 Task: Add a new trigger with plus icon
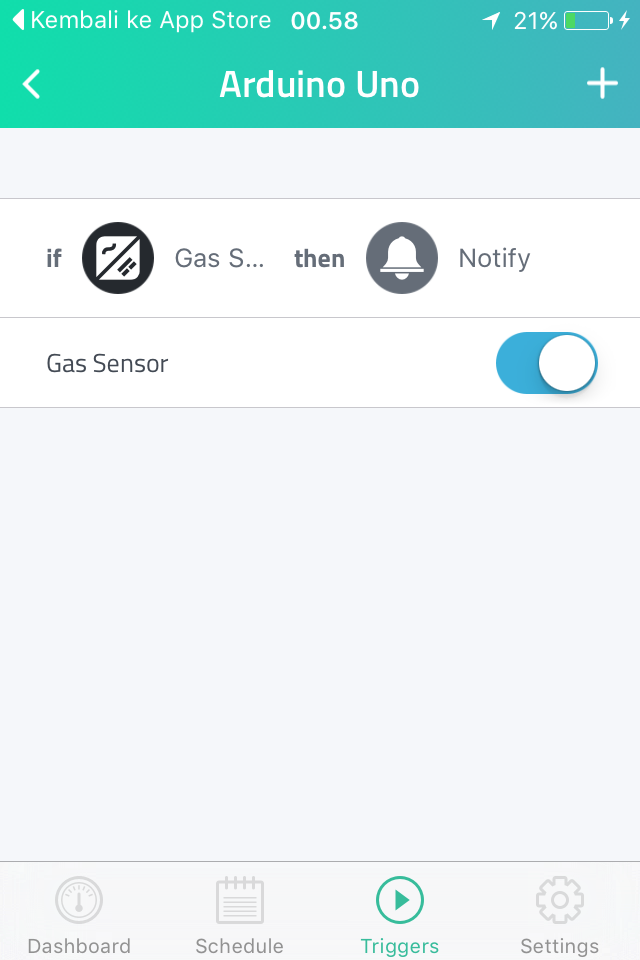(x=602, y=83)
